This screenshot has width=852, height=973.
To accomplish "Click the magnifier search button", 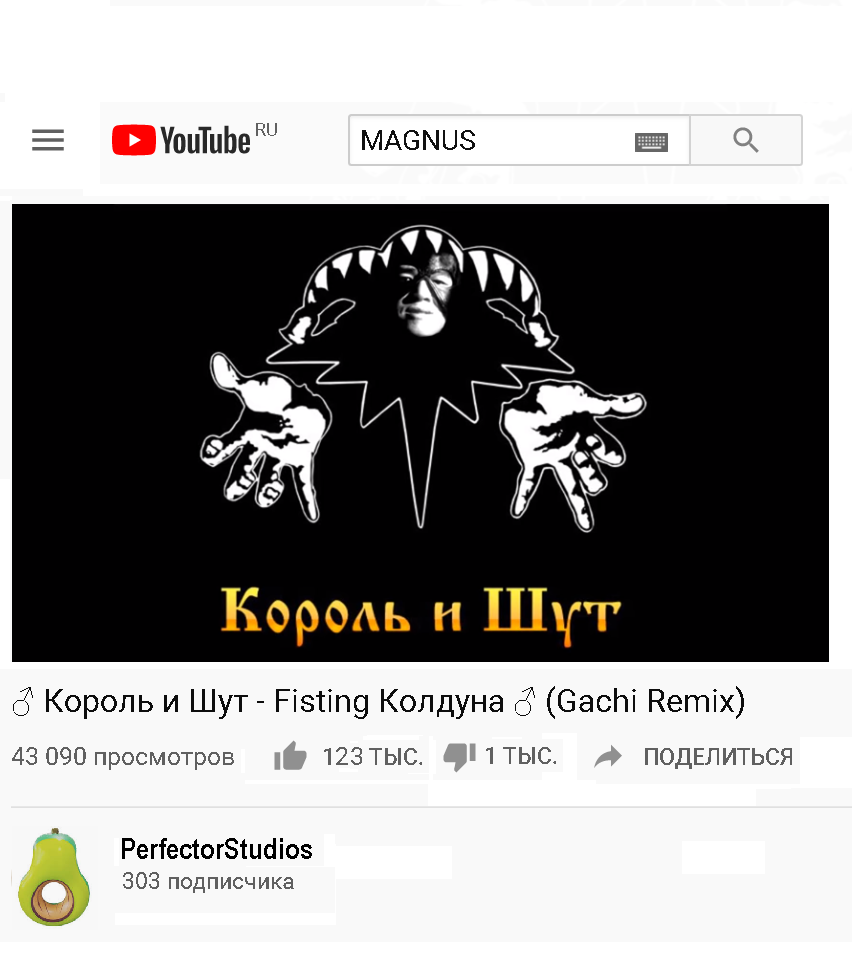I will pos(745,140).
